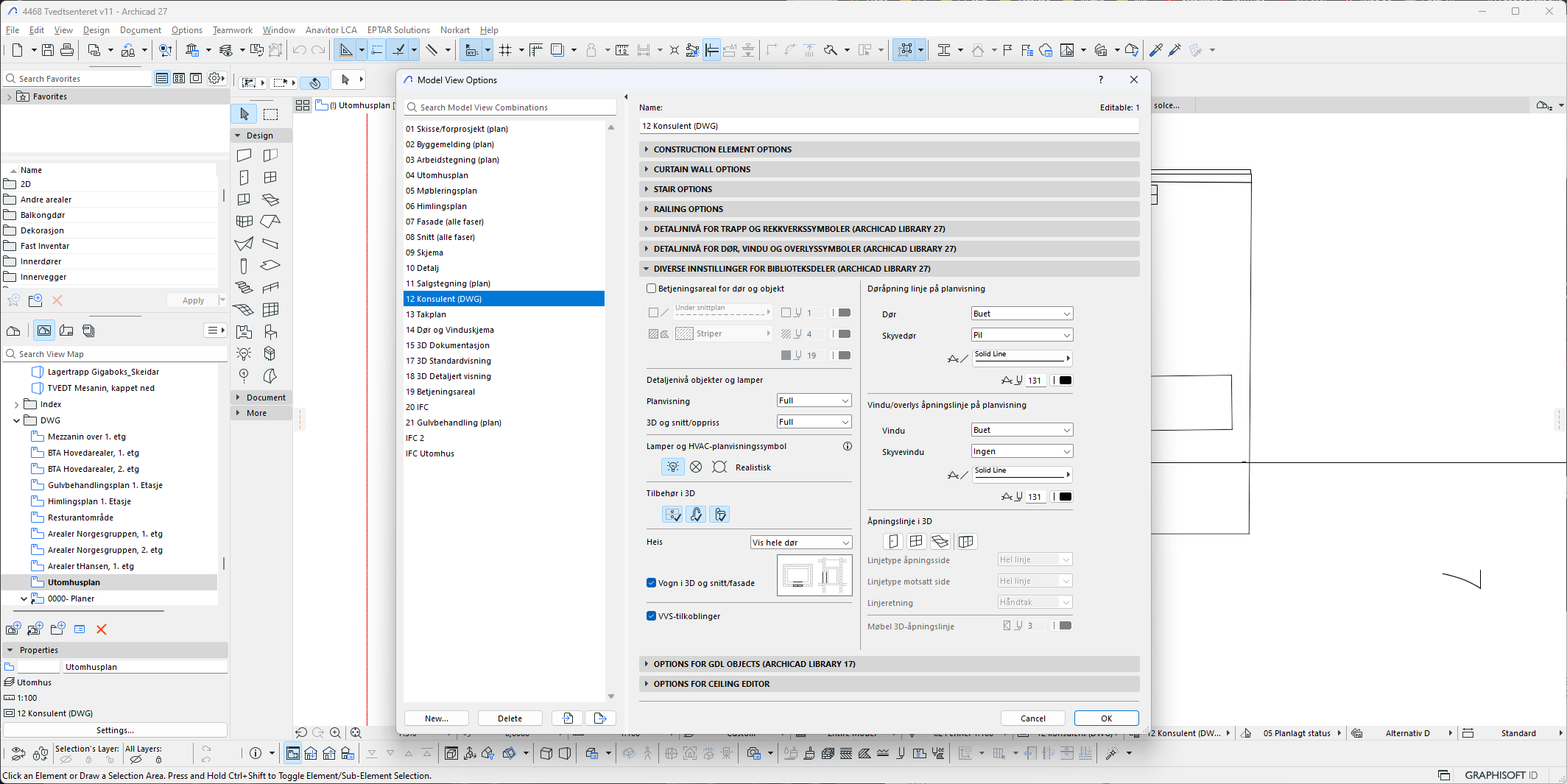Image resolution: width=1567 pixels, height=784 pixels.
Task: Click the red delete view icon
Action: tap(102, 629)
